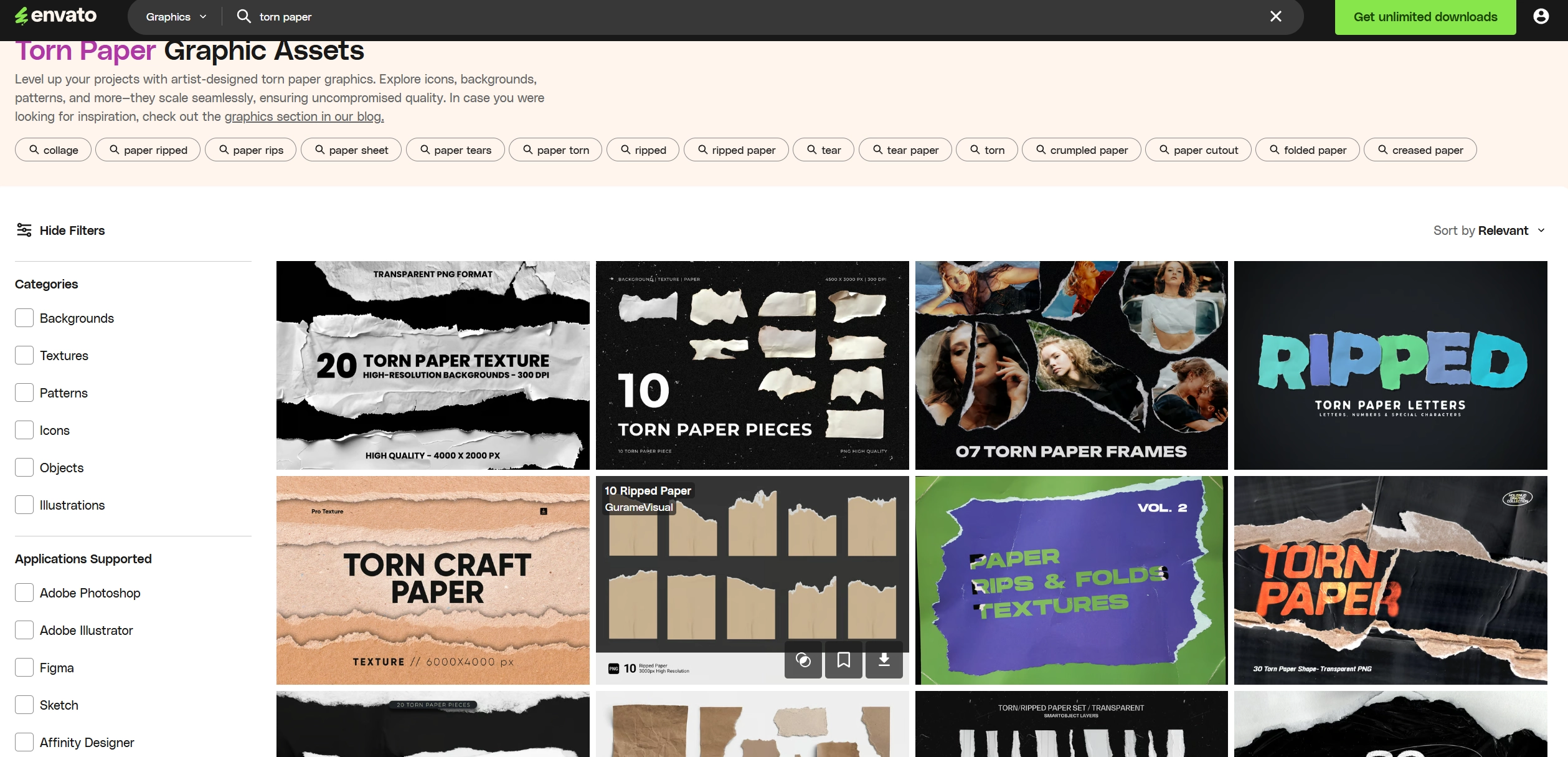Clear the search query with the X icon
Image resolution: width=1568 pixels, height=757 pixels.
point(1276,16)
